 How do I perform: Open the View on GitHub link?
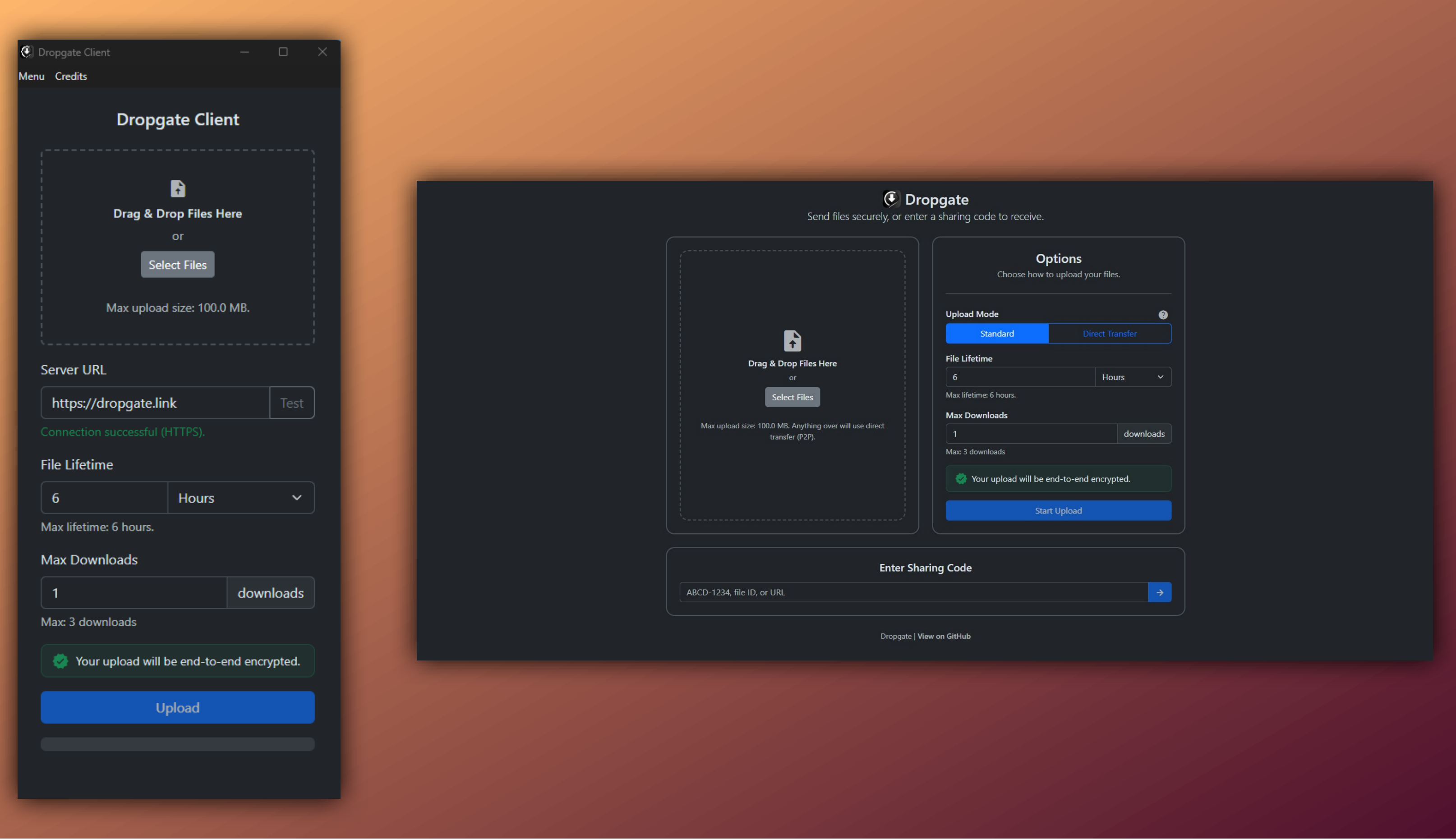pyautogui.click(x=944, y=636)
